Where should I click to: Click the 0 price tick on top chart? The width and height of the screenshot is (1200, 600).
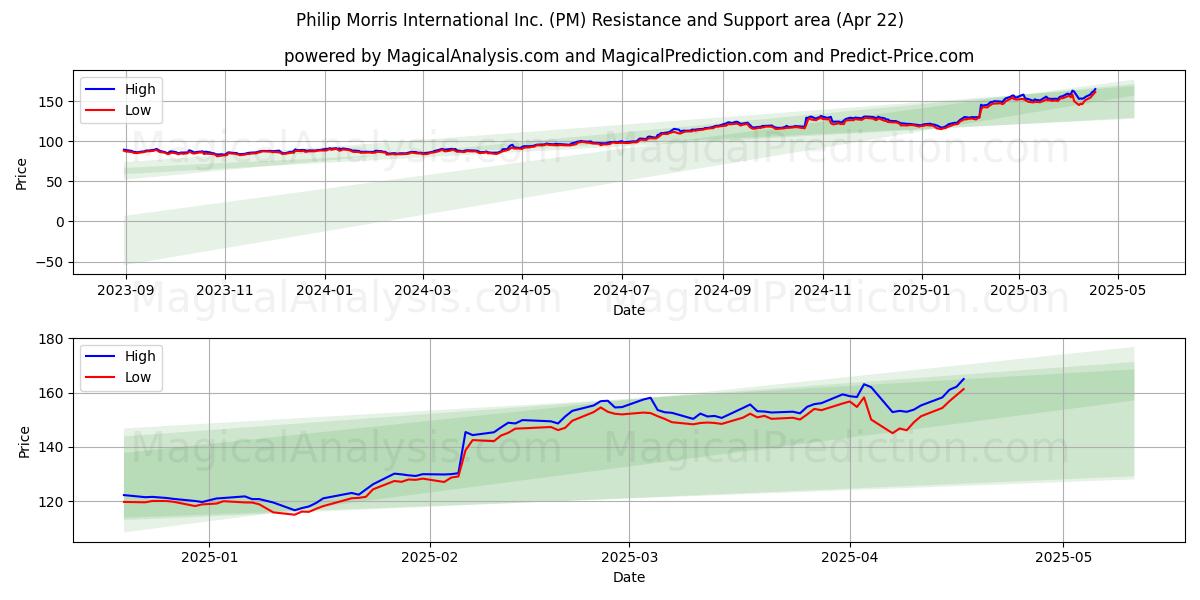[61, 222]
